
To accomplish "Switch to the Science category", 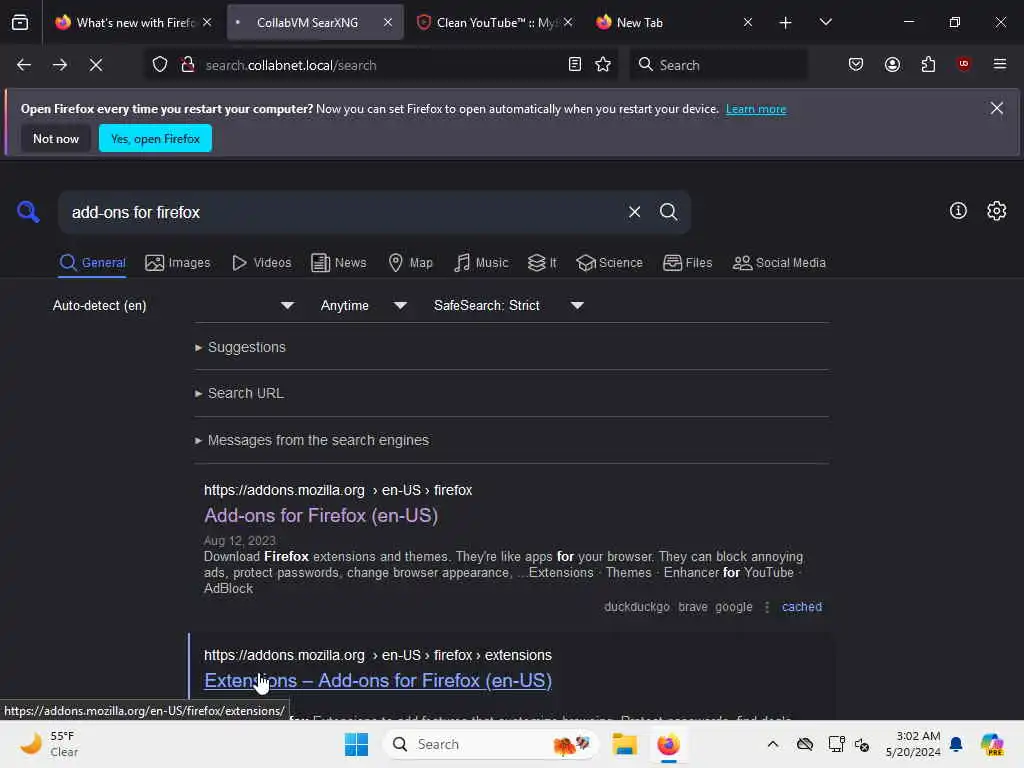I will click(609, 263).
